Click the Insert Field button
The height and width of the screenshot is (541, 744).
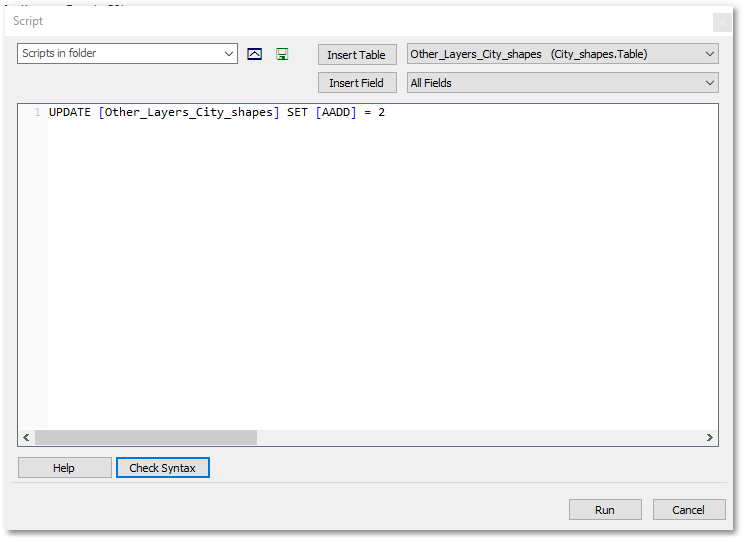pos(357,83)
